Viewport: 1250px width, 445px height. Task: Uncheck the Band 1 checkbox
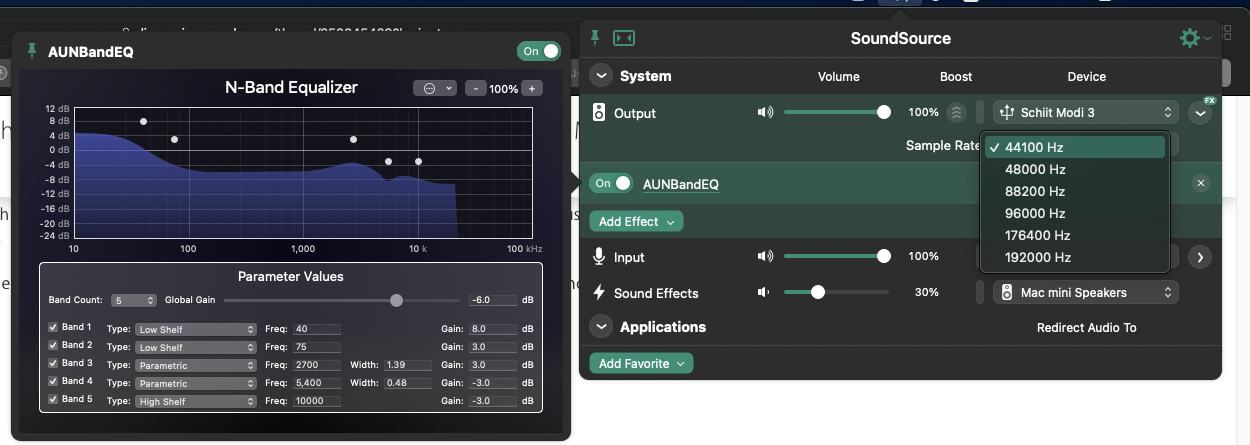tap(54, 327)
